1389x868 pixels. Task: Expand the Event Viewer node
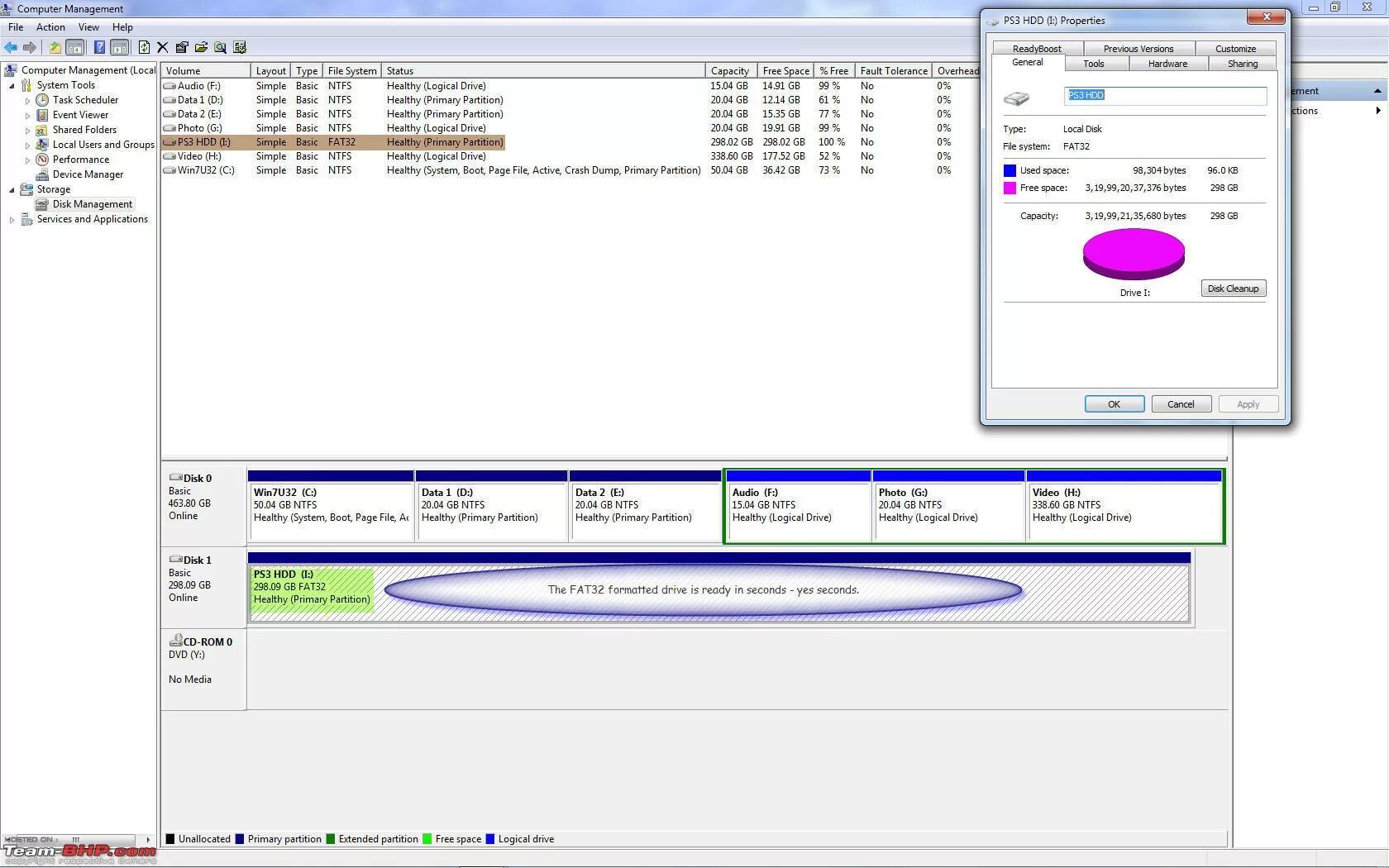27,116
